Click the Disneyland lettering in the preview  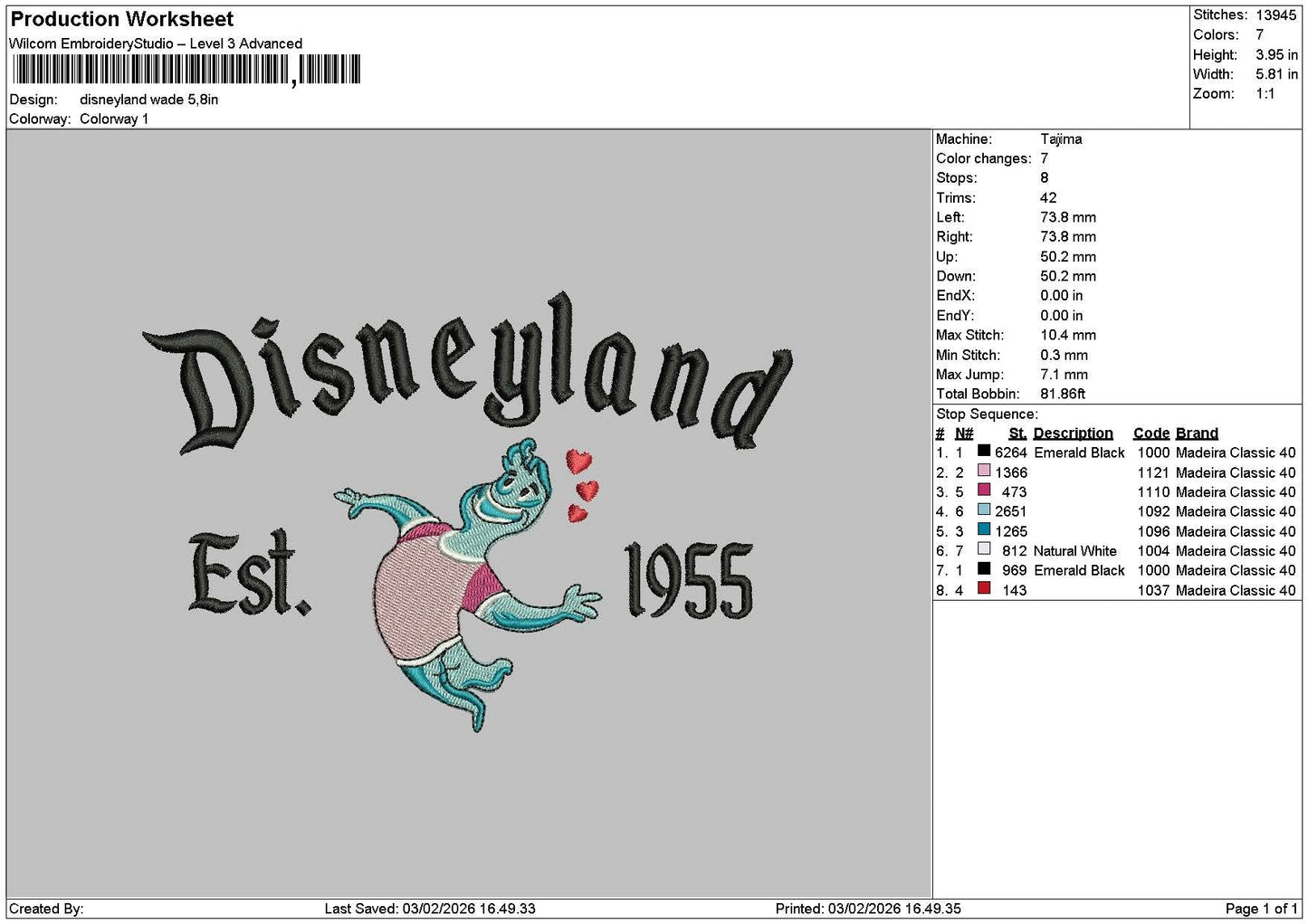[466, 373]
